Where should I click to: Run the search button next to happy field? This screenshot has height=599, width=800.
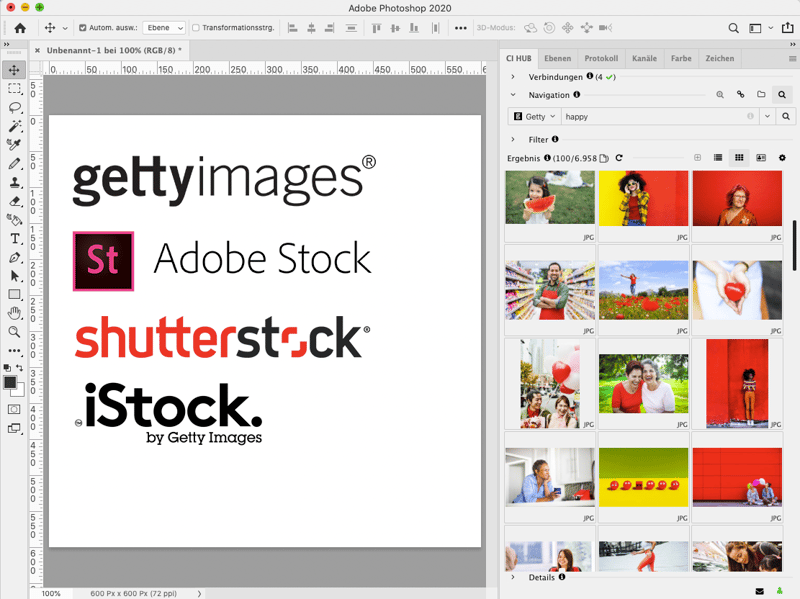click(x=786, y=117)
